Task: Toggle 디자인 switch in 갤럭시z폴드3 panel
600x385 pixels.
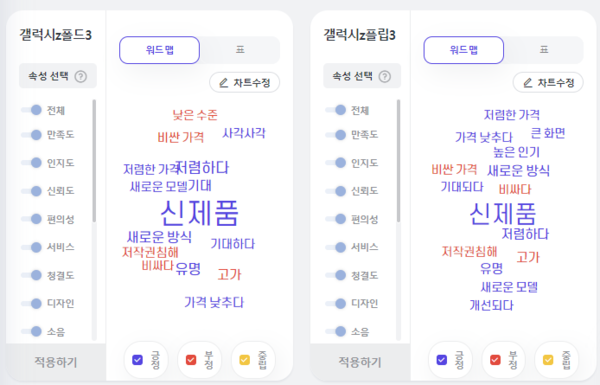Action: (31, 303)
